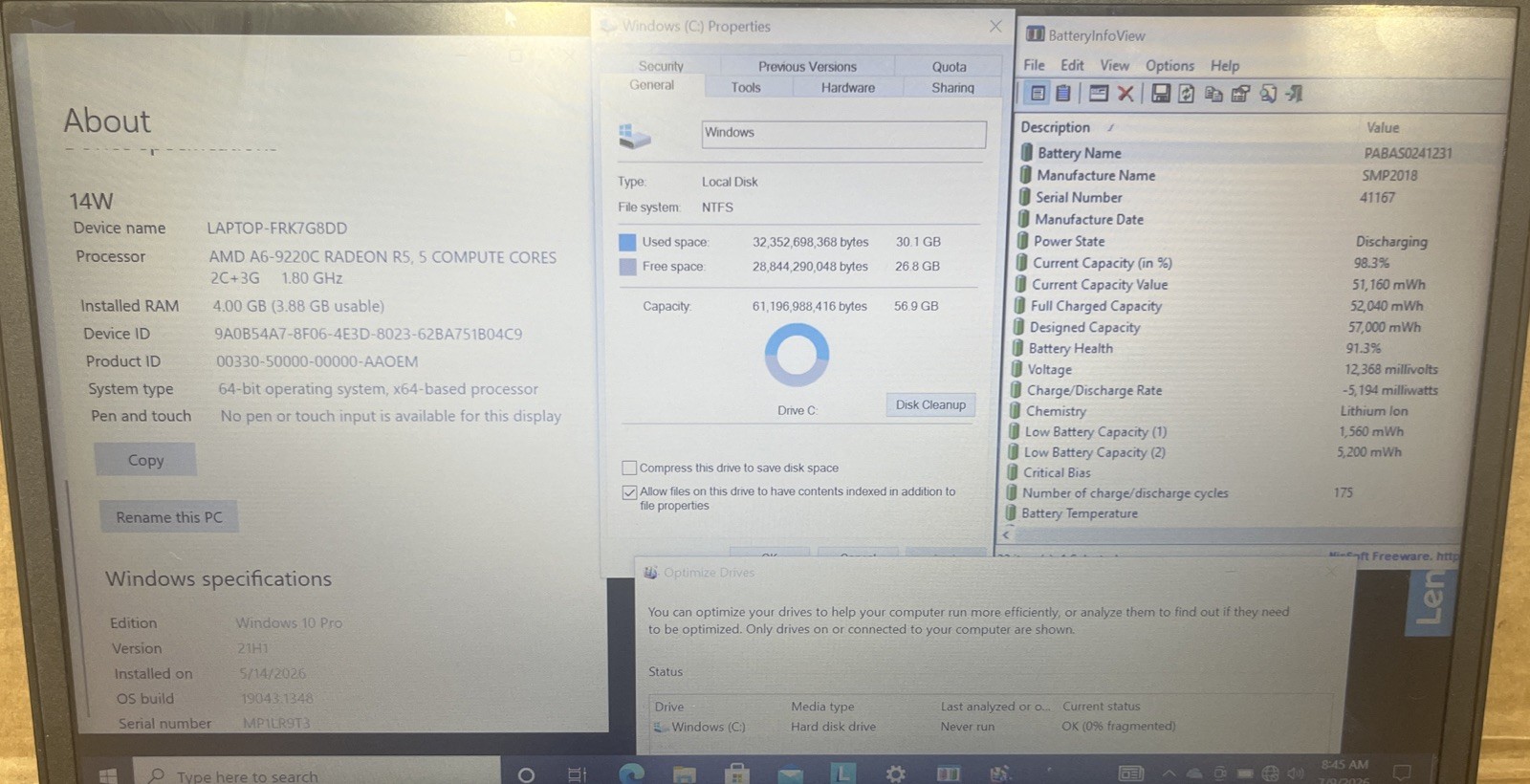The width and height of the screenshot is (1530, 784).
Task: Select Number of charge/discharge cycles row
Action: [1234, 493]
